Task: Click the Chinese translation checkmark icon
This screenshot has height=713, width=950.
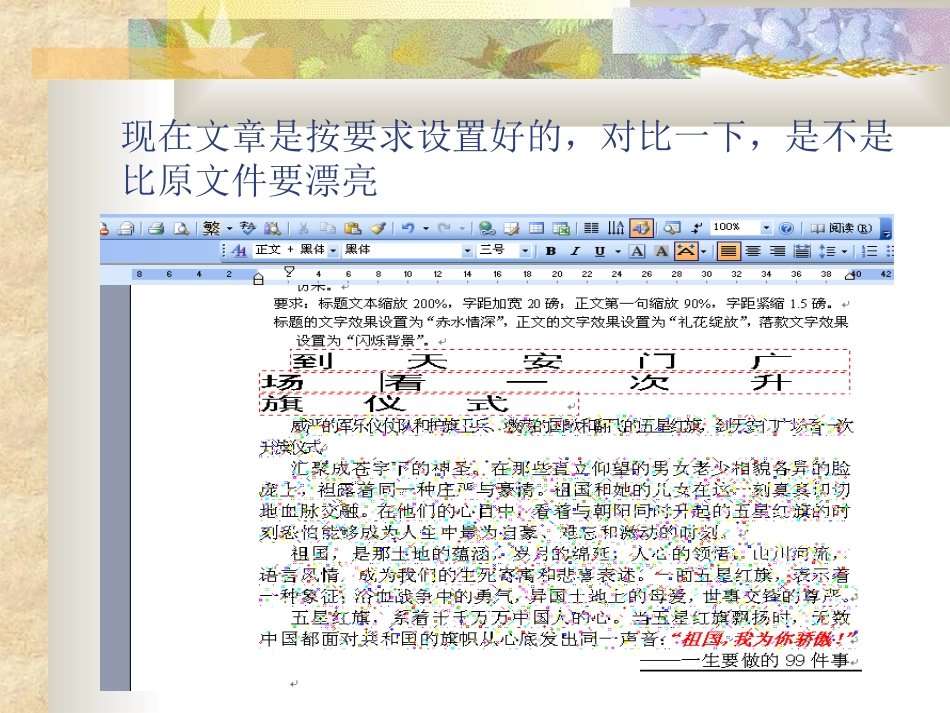Action: pos(247,228)
